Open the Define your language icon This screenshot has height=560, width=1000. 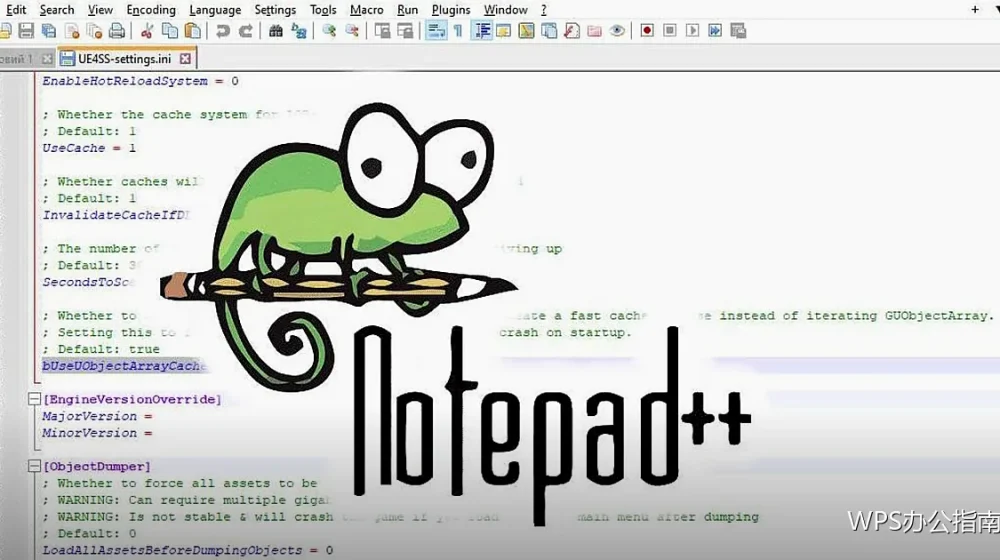(x=503, y=31)
